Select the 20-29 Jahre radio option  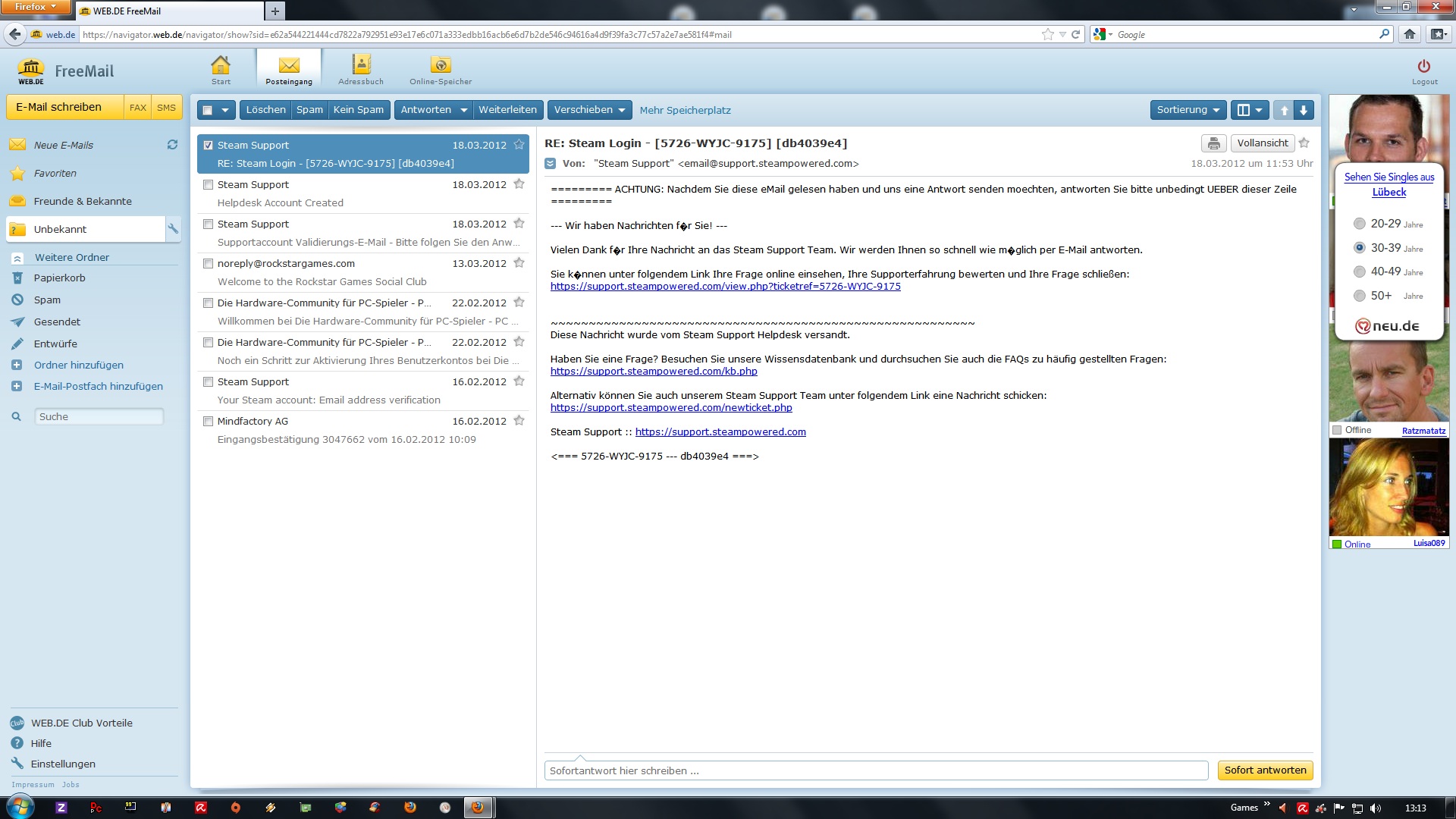[x=1359, y=224]
